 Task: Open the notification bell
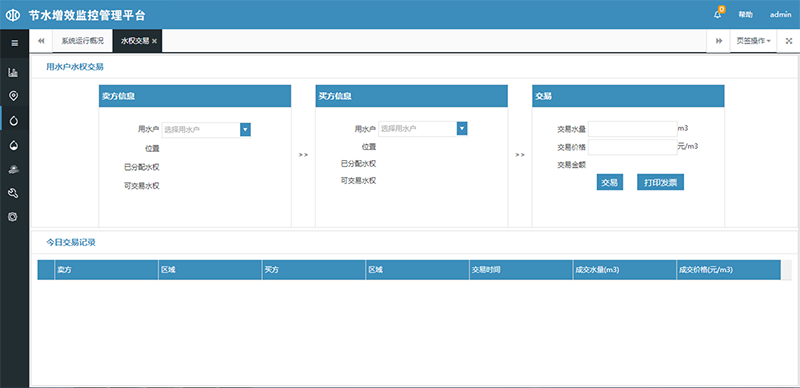[718, 14]
